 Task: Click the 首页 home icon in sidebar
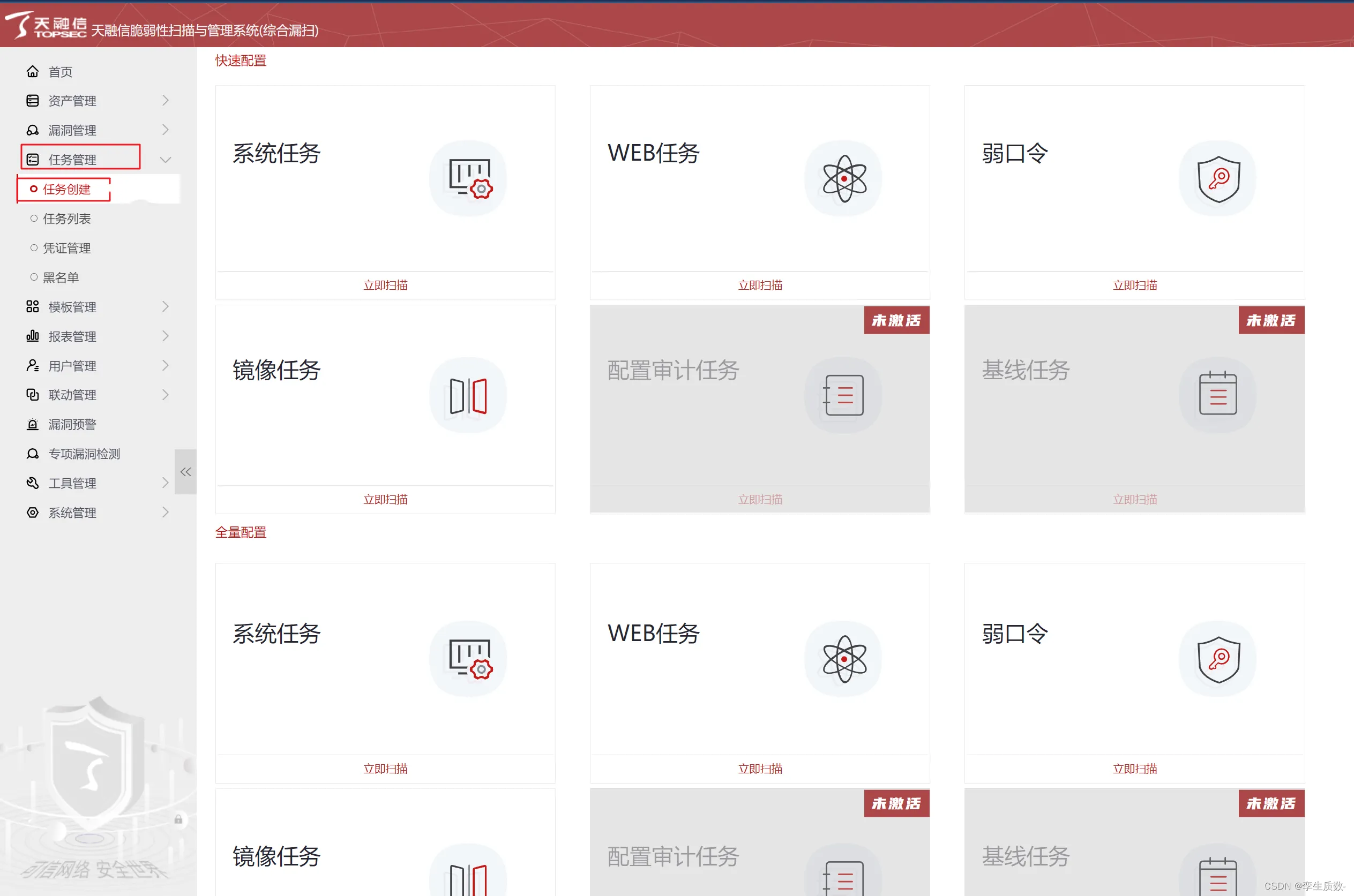click(x=33, y=71)
